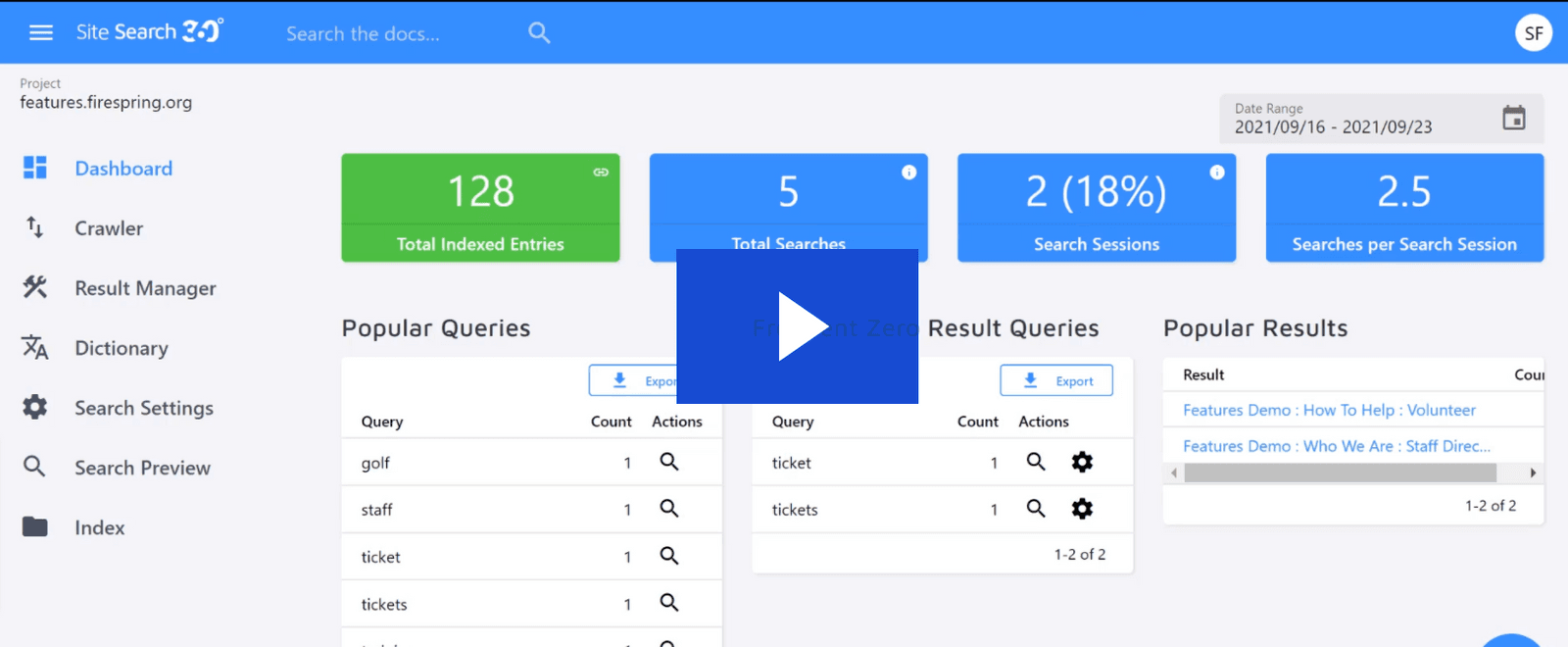The height and width of the screenshot is (647, 1568).
Task: Open the date range calendar picker
Action: click(1513, 119)
